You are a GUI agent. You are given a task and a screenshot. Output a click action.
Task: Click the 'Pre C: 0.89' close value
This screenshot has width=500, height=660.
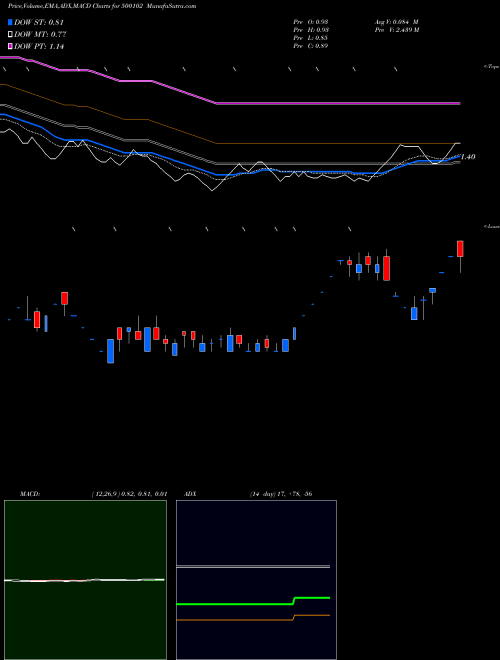311,46
